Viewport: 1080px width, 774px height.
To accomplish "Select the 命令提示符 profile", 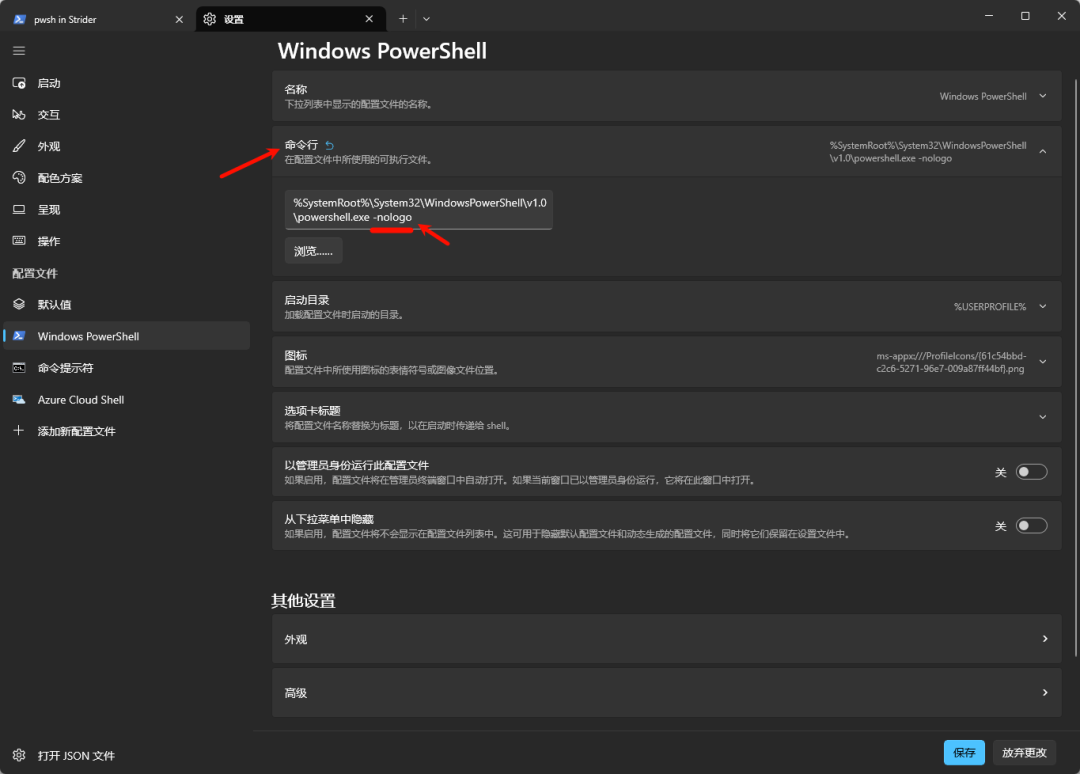I will click(127, 368).
